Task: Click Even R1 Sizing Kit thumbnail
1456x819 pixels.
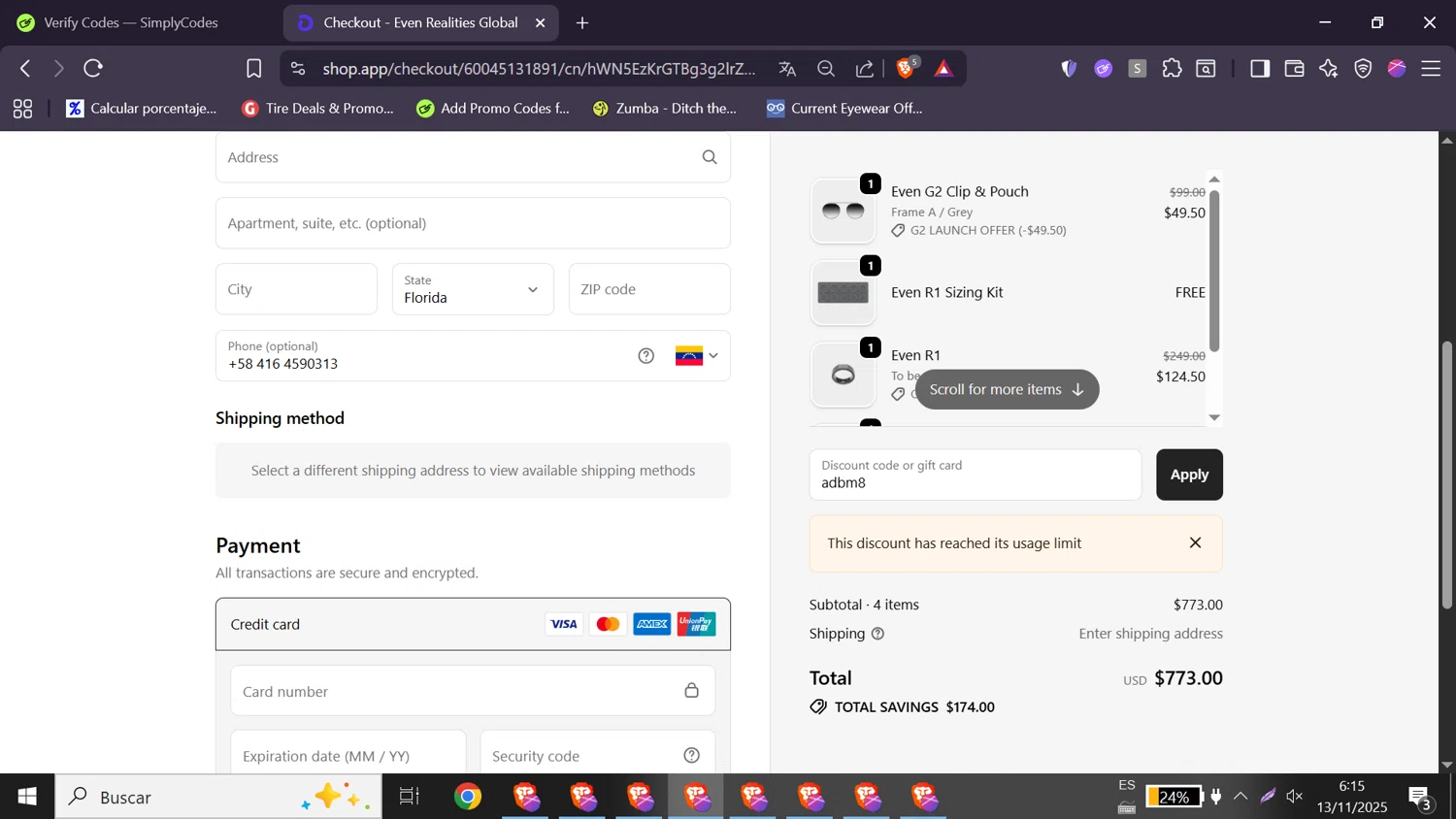Action: pos(843,292)
